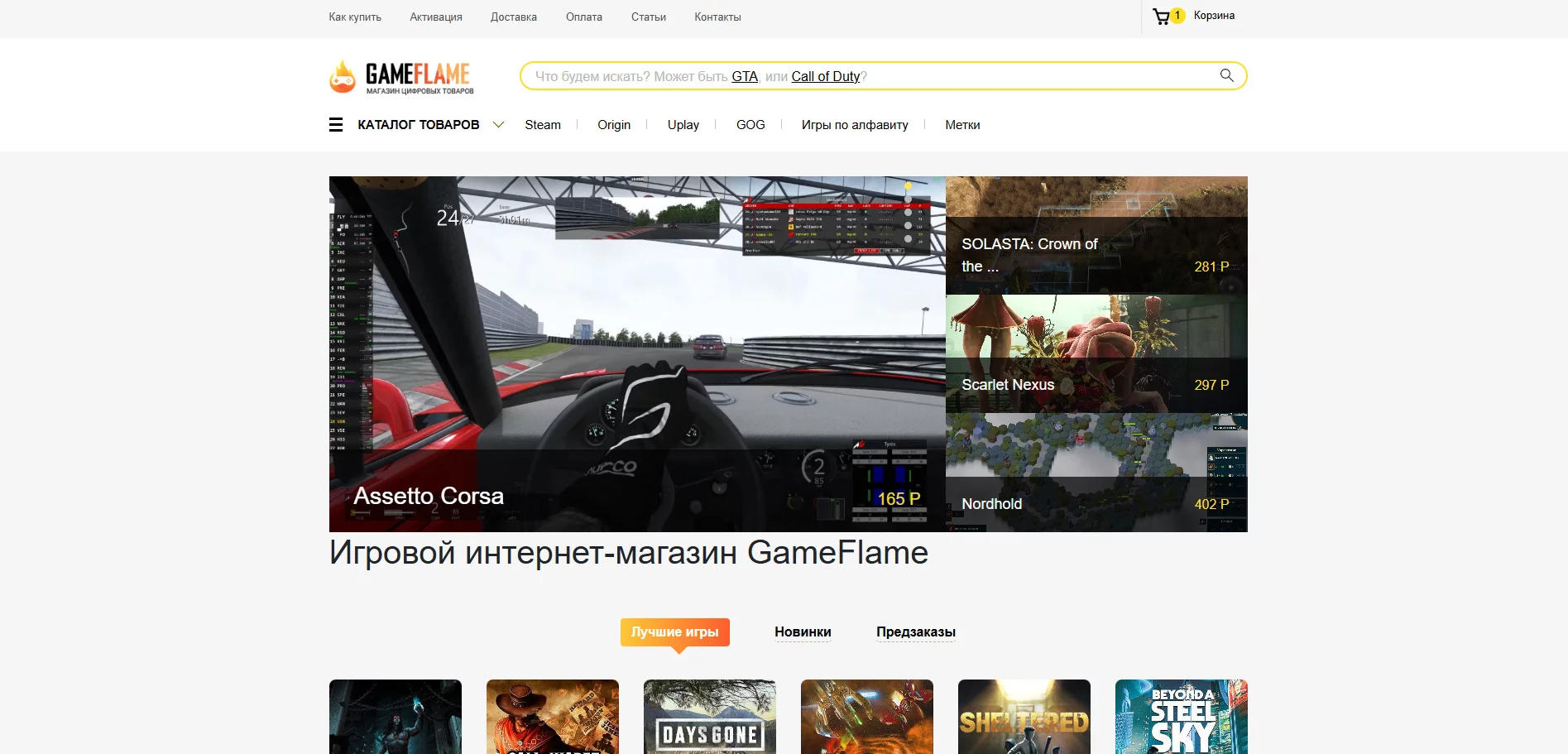The image size is (1568, 754).
Task: Open Игры по алфавиту listing
Action: pyautogui.click(x=855, y=125)
